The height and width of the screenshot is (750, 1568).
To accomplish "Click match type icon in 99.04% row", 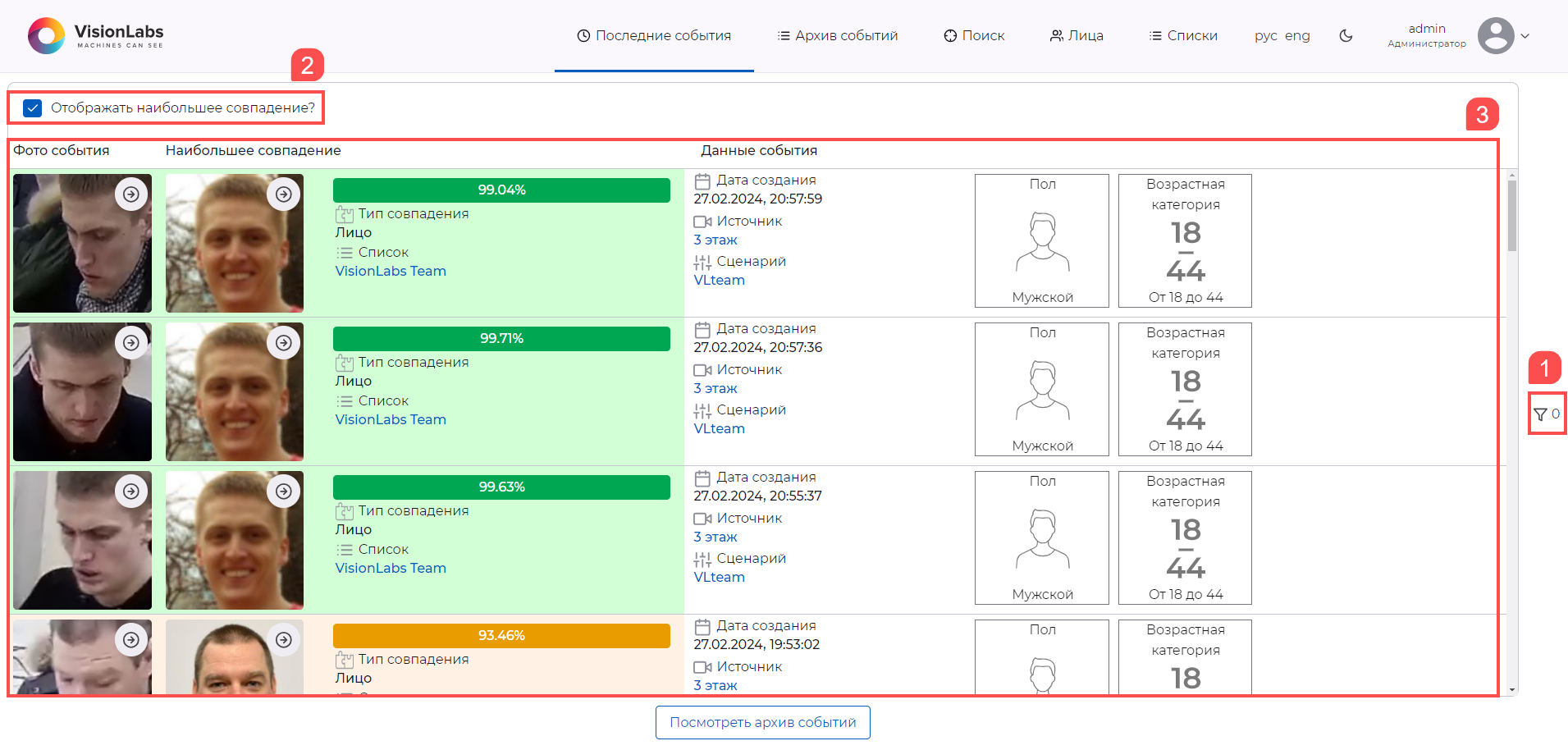I will tap(345, 215).
